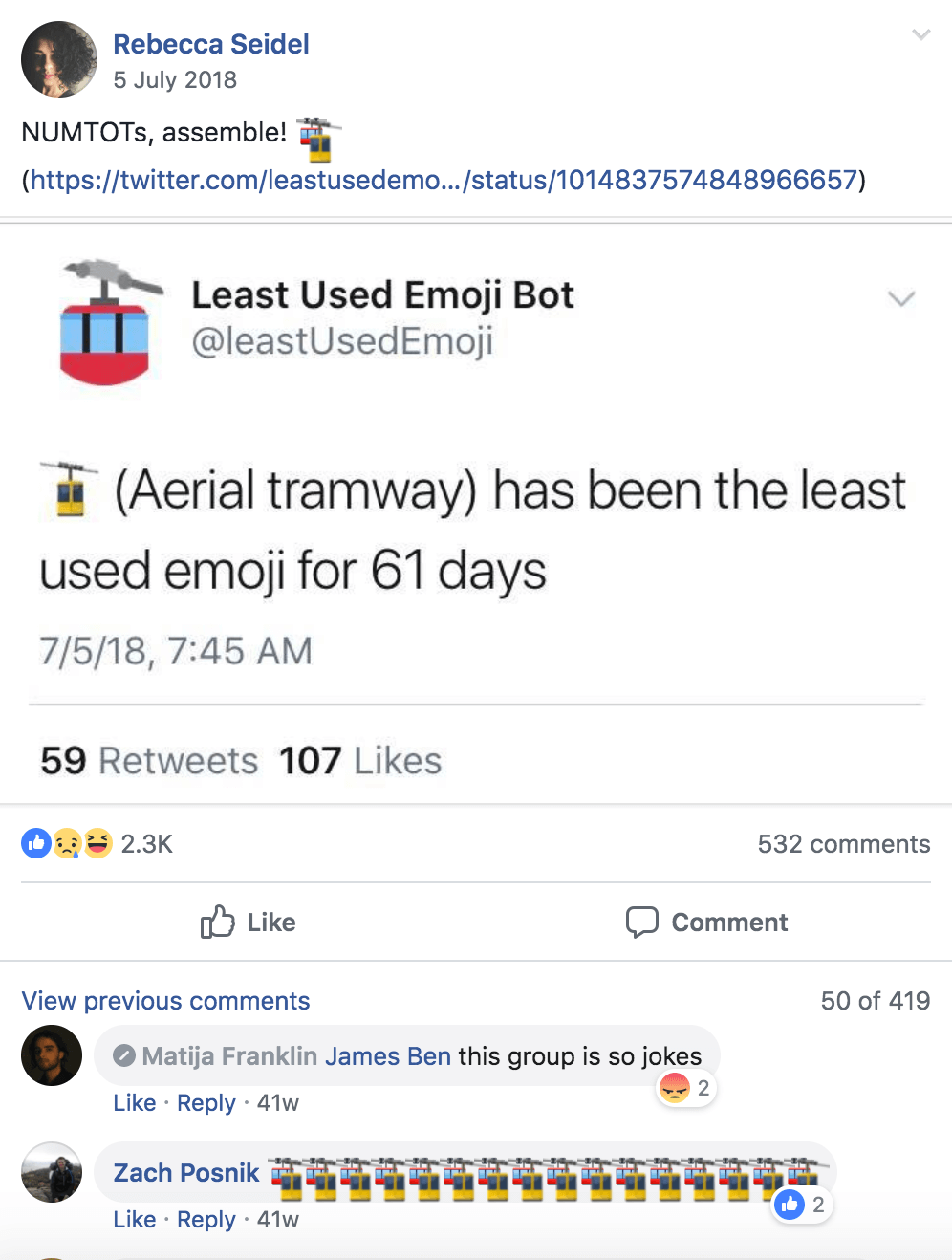Click the thumbs-up reaction on Zach's comment
Image resolution: width=952 pixels, height=1260 pixels.
click(x=790, y=1205)
